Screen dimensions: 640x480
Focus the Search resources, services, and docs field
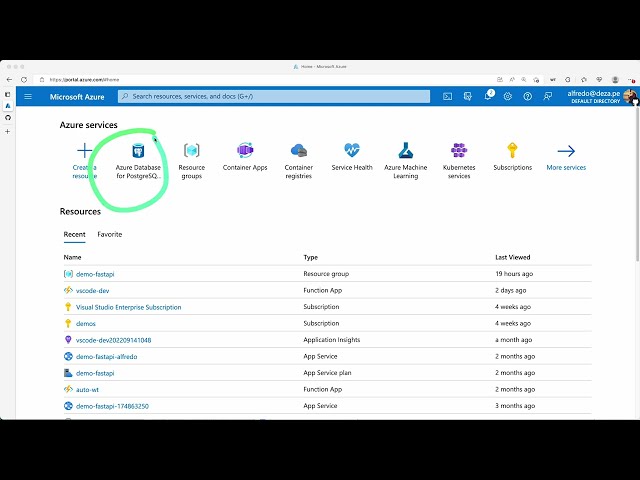coord(274,96)
